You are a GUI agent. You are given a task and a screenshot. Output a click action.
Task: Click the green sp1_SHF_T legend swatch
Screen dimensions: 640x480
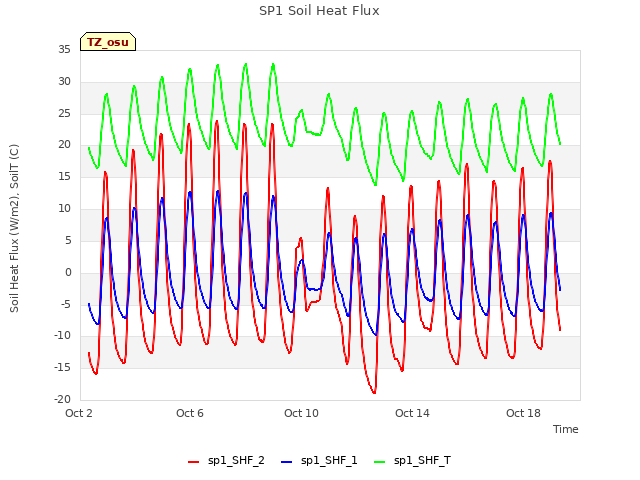[x=380, y=462]
